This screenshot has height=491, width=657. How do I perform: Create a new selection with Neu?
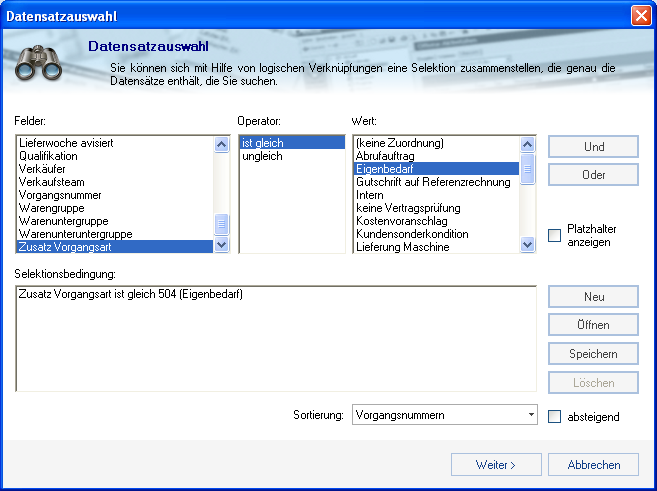(593, 297)
